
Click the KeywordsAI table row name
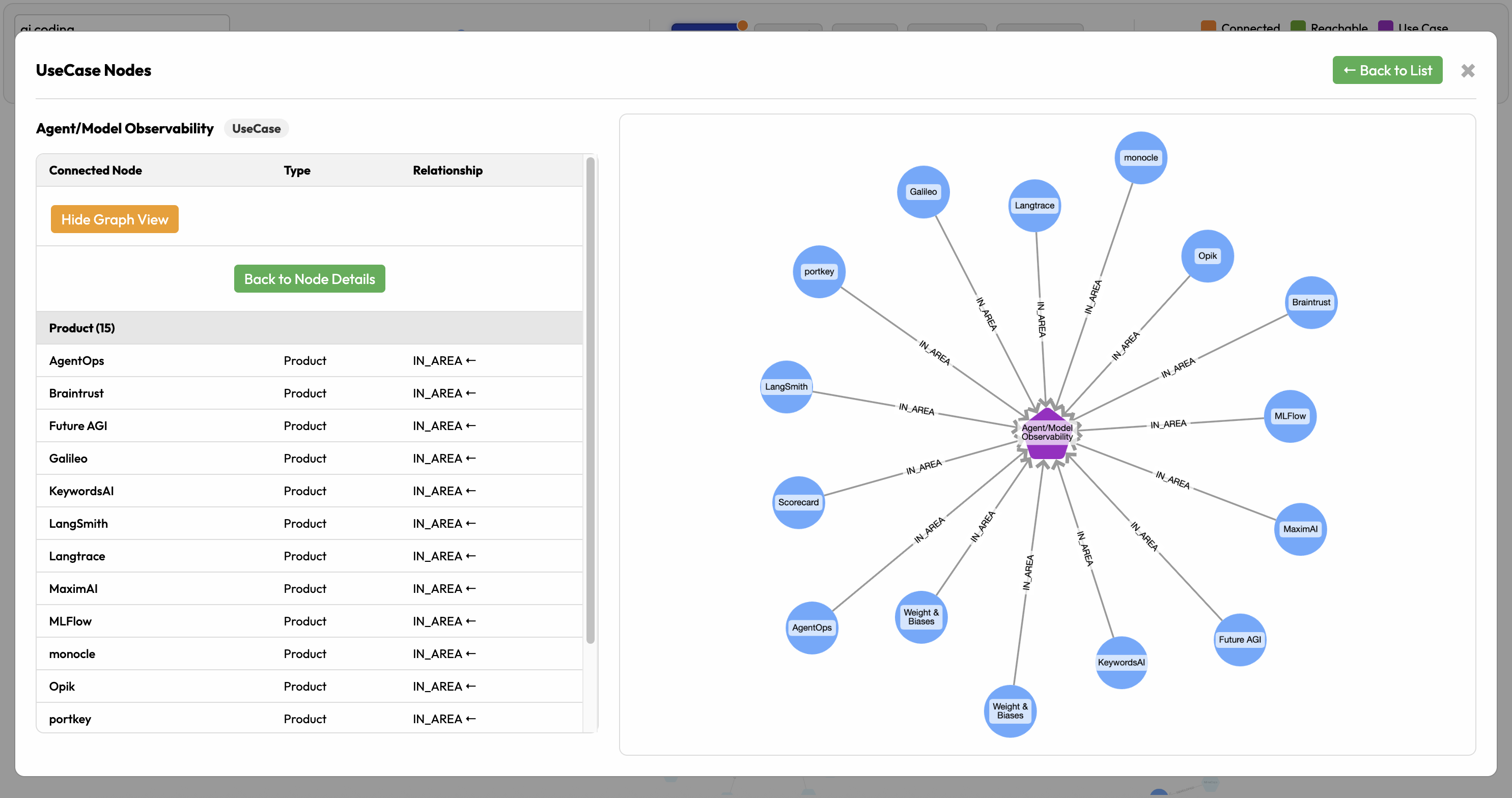tap(81, 491)
